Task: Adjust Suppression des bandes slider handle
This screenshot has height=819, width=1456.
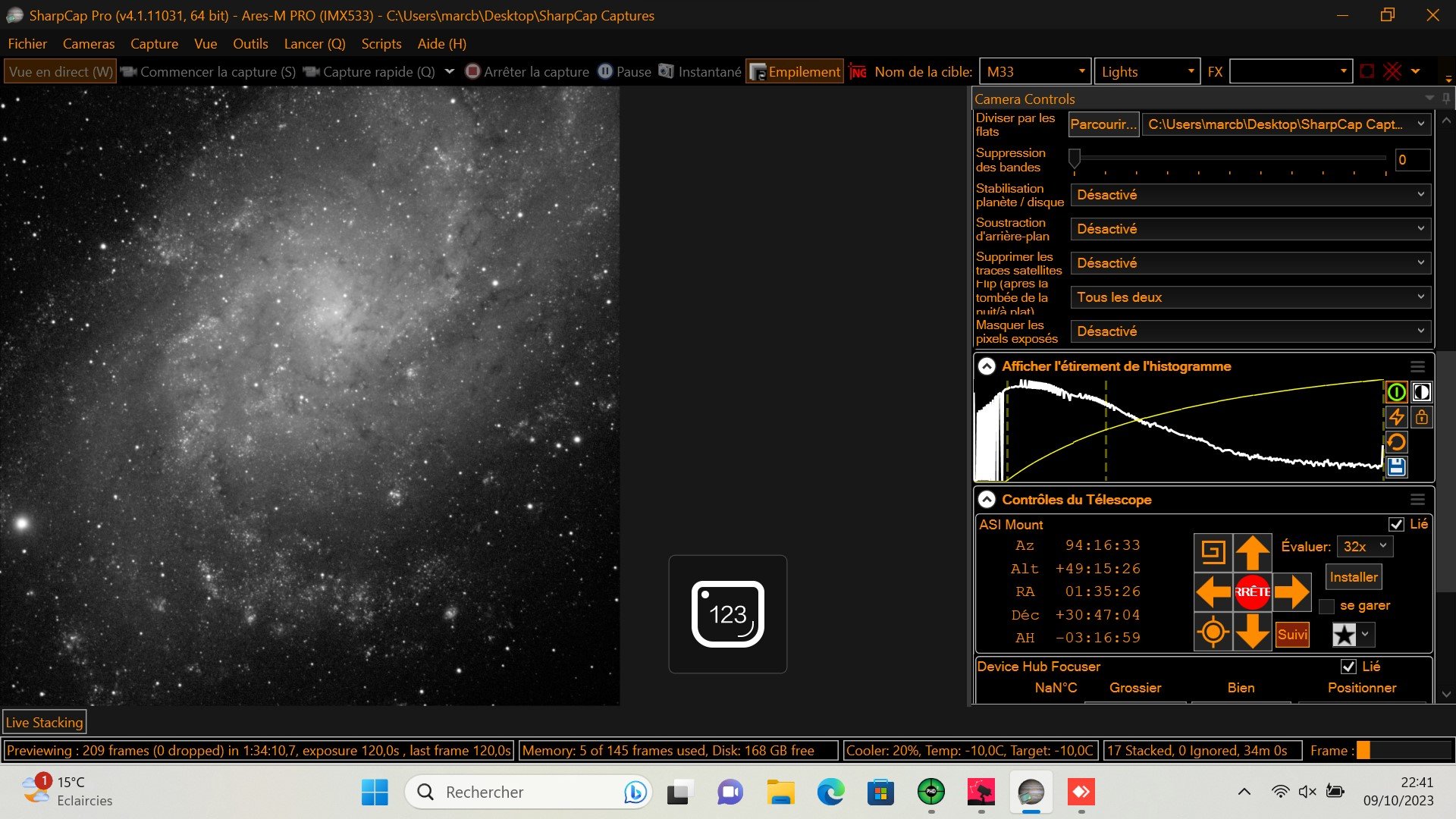Action: tap(1075, 158)
